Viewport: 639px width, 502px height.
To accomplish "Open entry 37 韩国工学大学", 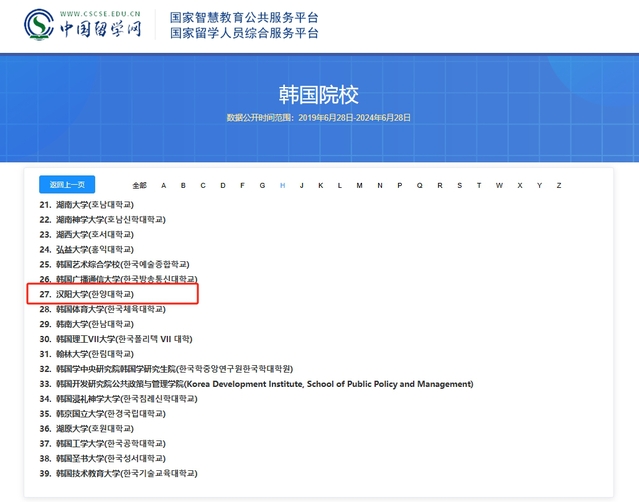I will coord(102,443).
